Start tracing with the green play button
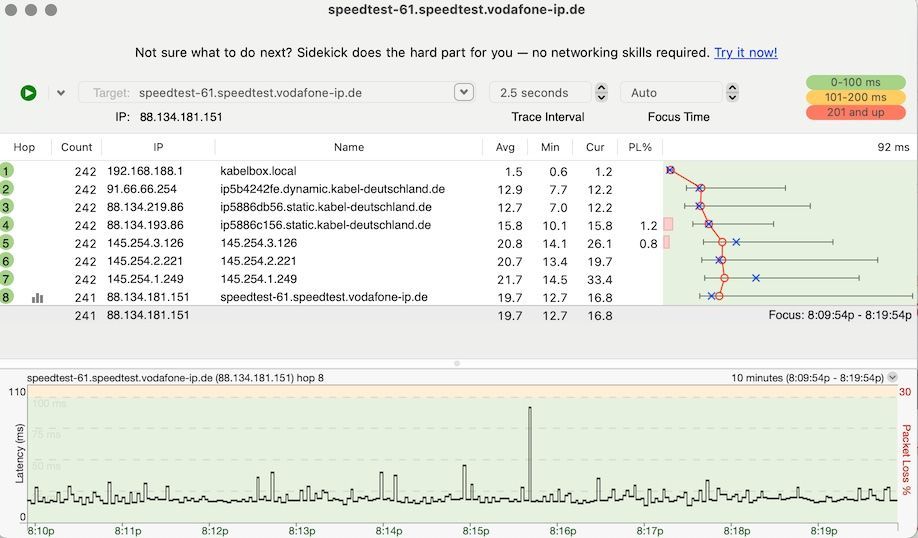This screenshot has width=918, height=538. [28, 92]
